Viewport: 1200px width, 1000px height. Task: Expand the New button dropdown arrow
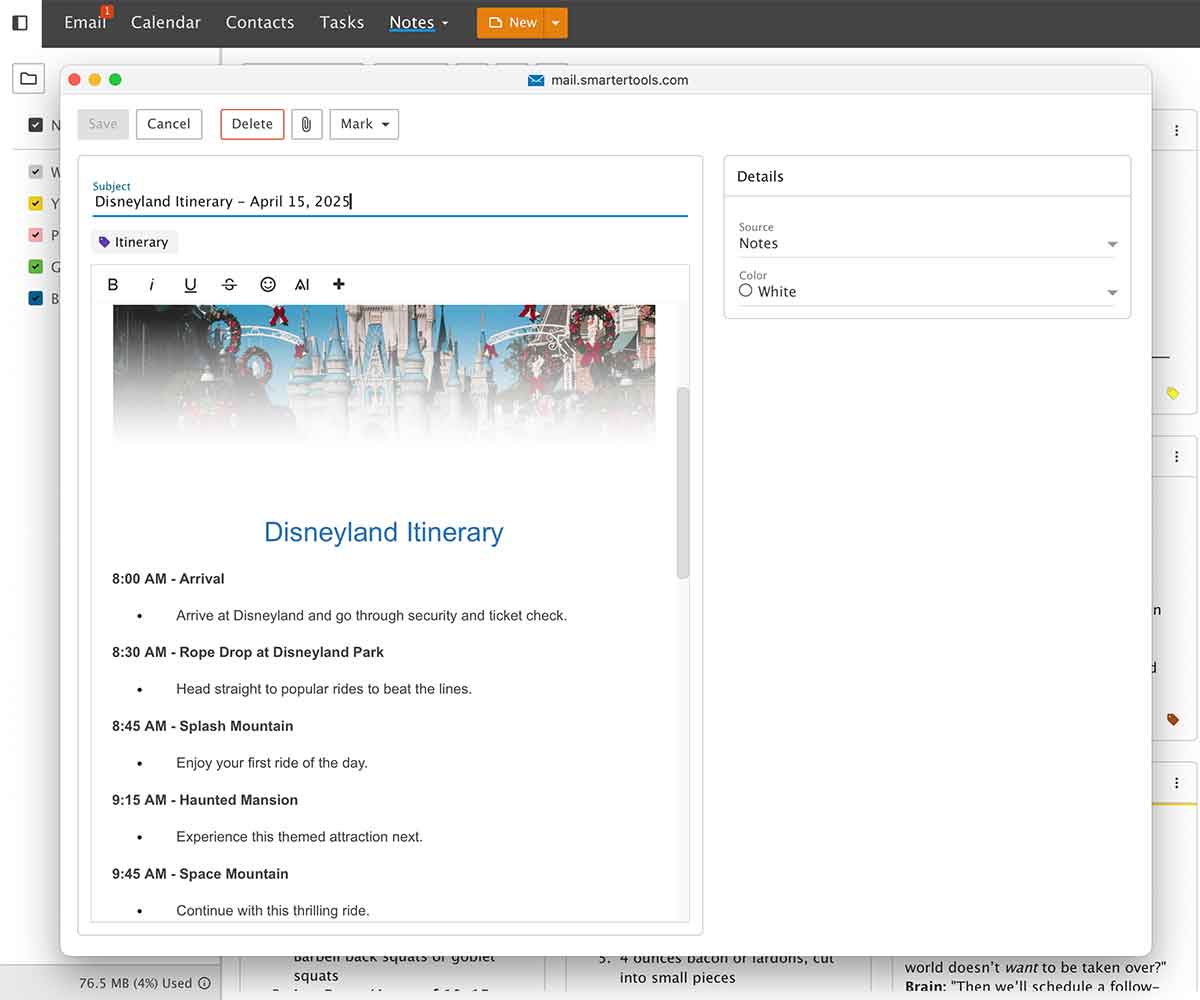(x=556, y=23)
